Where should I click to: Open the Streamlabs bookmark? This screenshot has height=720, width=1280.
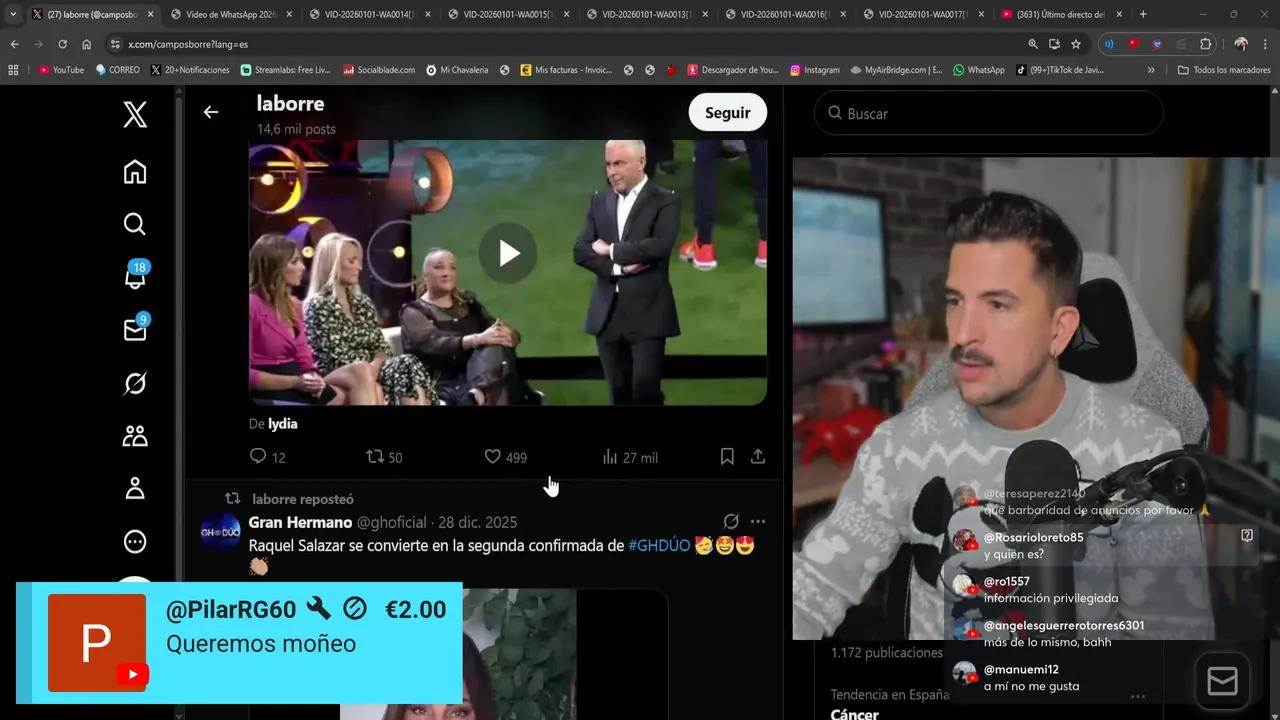285,70
